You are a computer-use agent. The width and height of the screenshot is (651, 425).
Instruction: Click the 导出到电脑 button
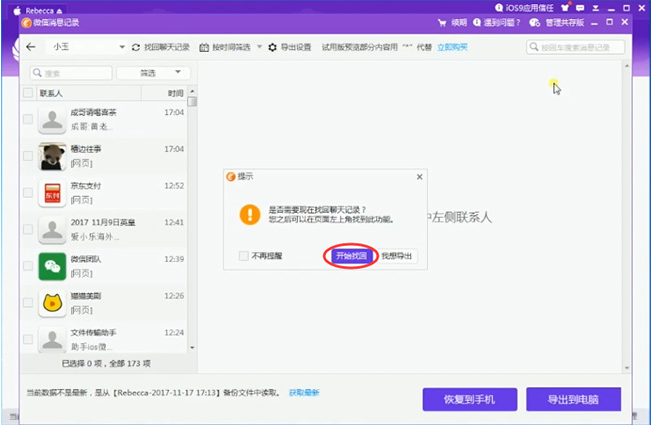coord(574,399)
